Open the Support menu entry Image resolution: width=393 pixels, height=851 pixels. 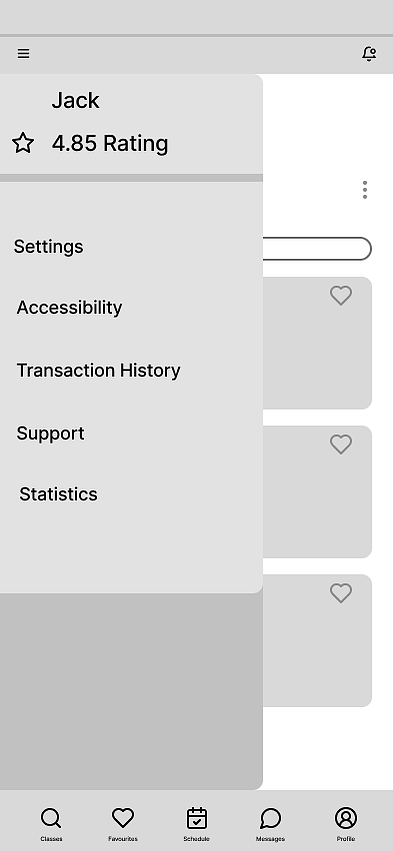point(50,434)
